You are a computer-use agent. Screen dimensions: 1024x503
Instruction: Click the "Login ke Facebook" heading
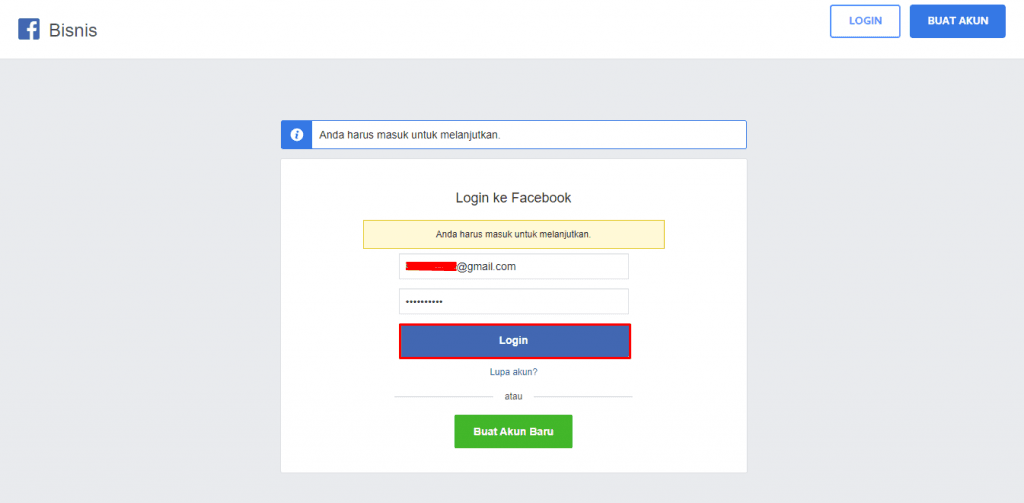[x=513, y=198]
